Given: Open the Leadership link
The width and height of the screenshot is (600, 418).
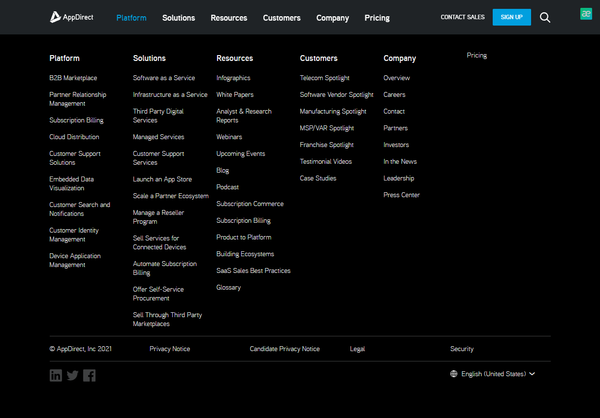Looking at the screenshot, I should pyautogui.click(x=399, y=178).
